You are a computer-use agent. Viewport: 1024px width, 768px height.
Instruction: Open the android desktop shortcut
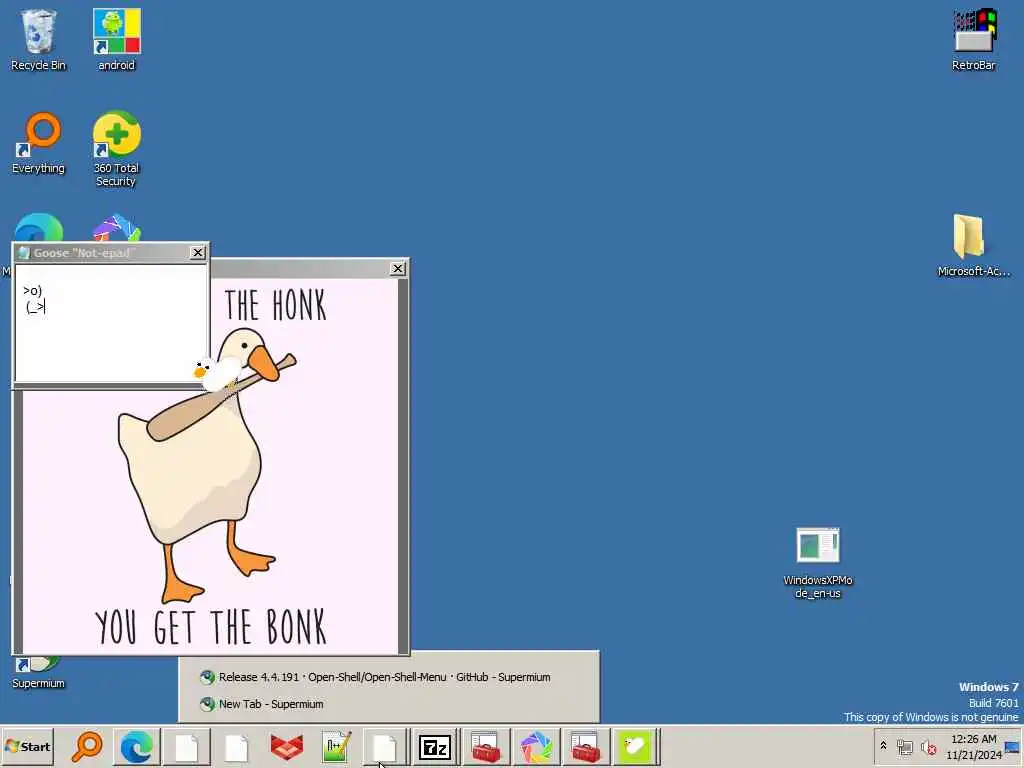[x=116, y=39]
